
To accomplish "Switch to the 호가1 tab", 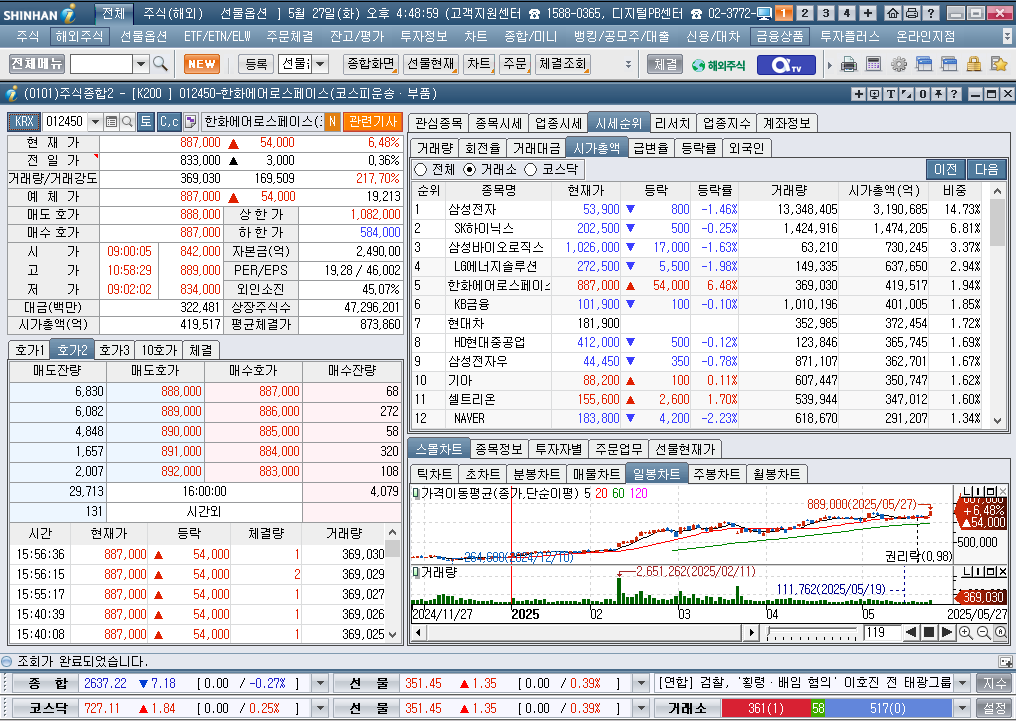I will (29, 350).
